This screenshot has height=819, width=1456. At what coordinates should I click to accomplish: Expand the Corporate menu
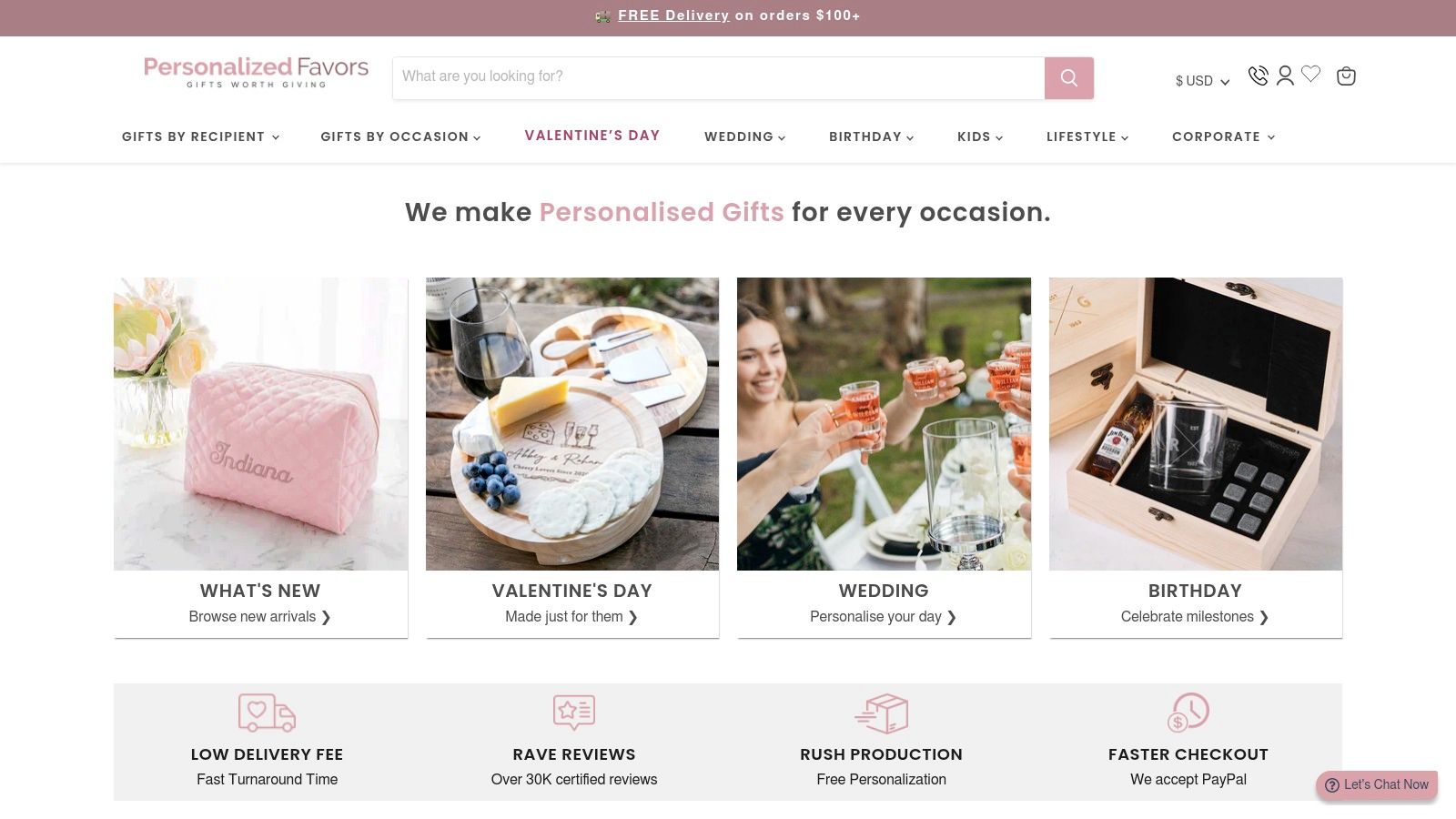point(1223,136)
